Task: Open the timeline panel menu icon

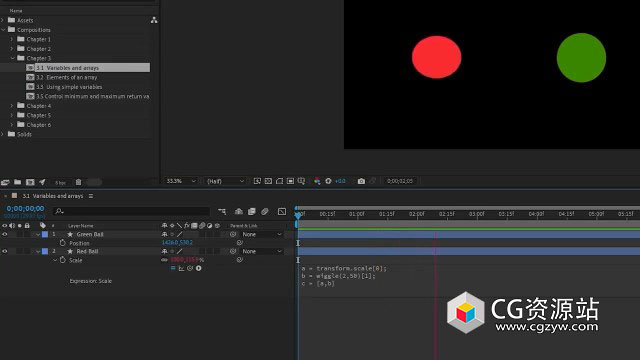Action: click(91, 196)
